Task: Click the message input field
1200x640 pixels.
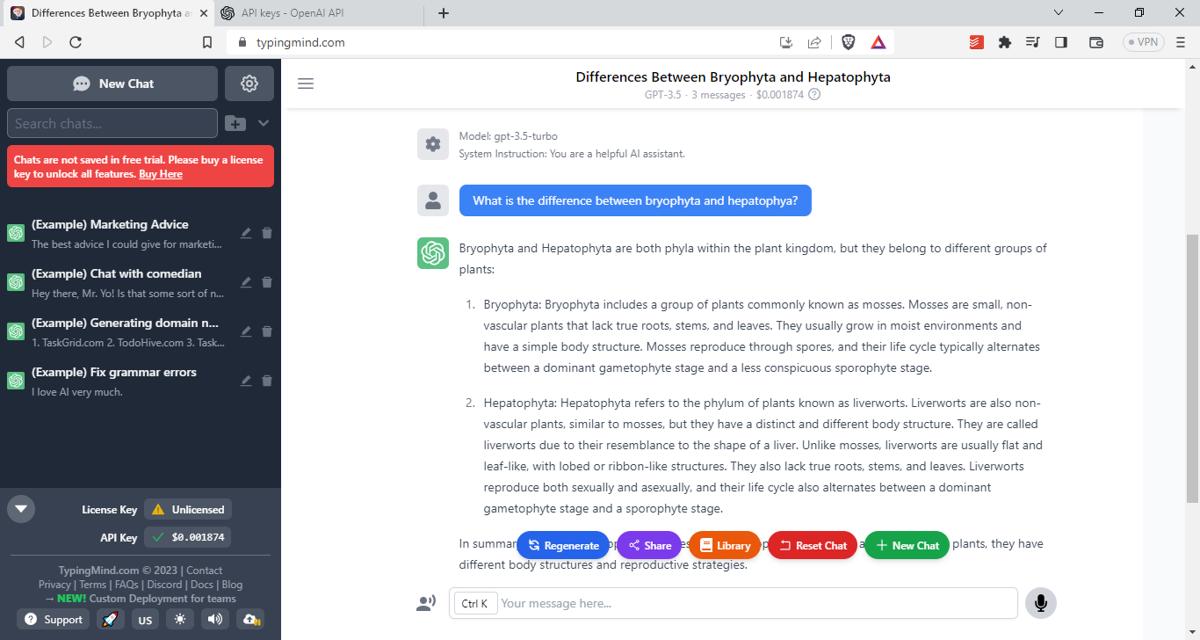Action: tap(700, 602)
